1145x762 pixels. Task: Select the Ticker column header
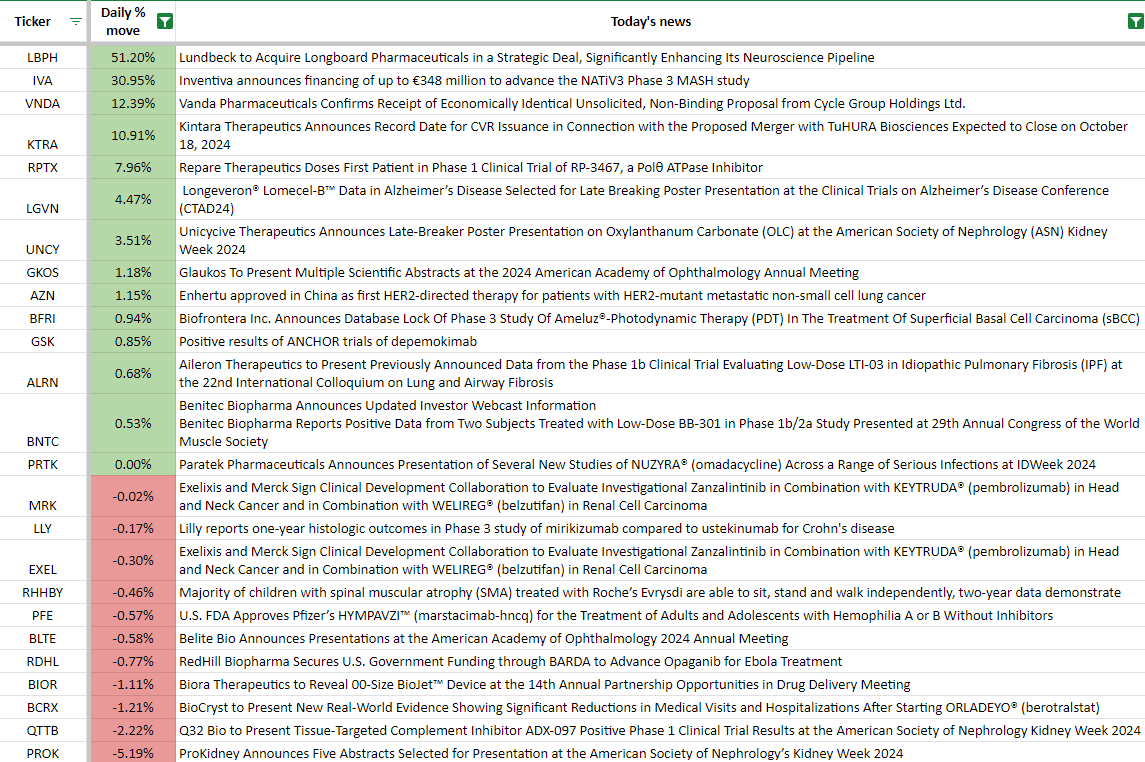pos(43,21)
